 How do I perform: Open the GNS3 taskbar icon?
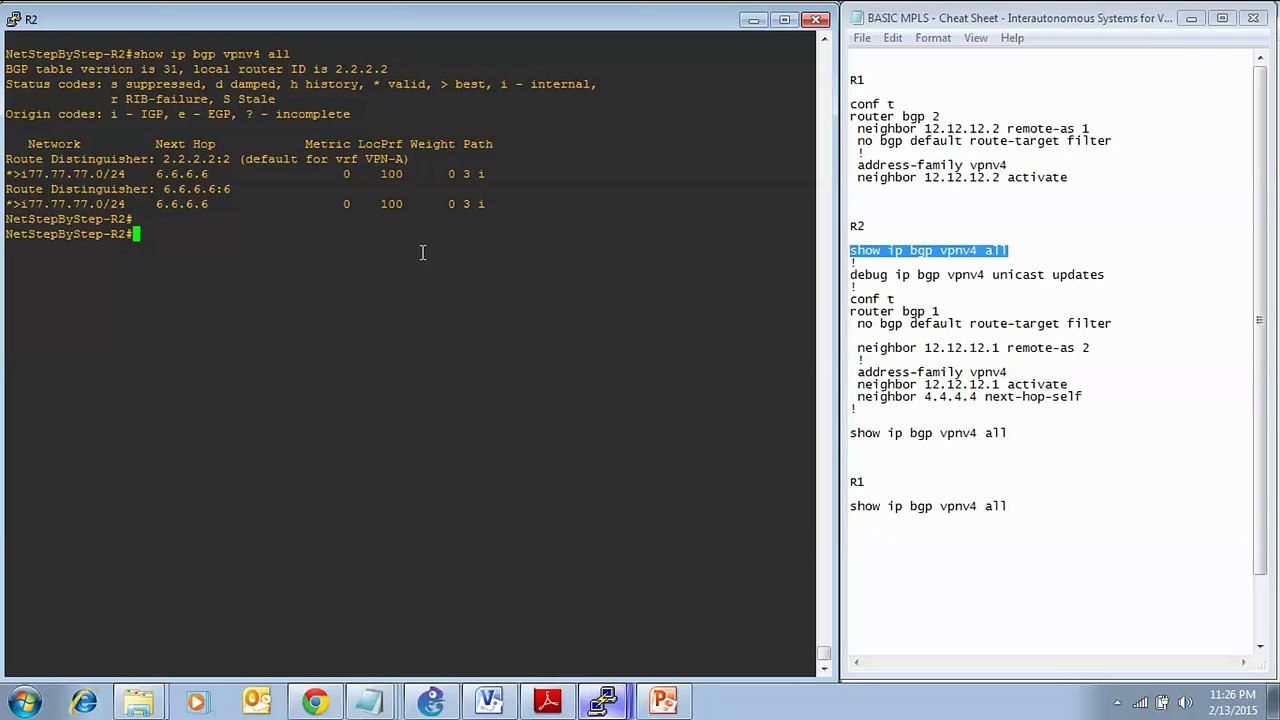tap(431, 701)
